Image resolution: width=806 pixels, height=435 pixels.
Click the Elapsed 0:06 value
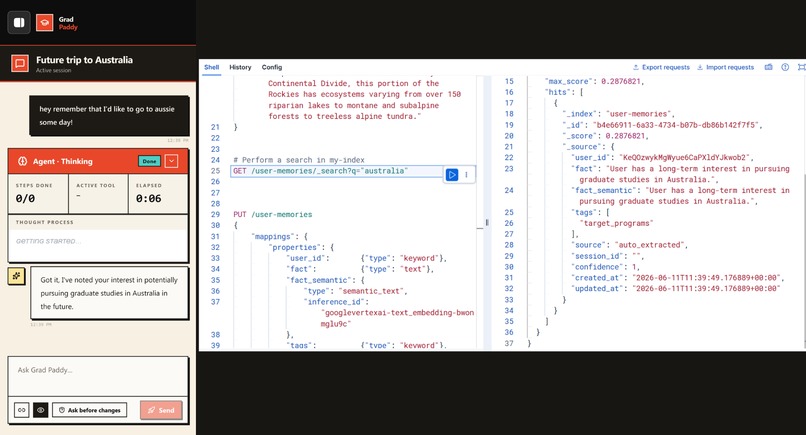click(x=149, y=198)
